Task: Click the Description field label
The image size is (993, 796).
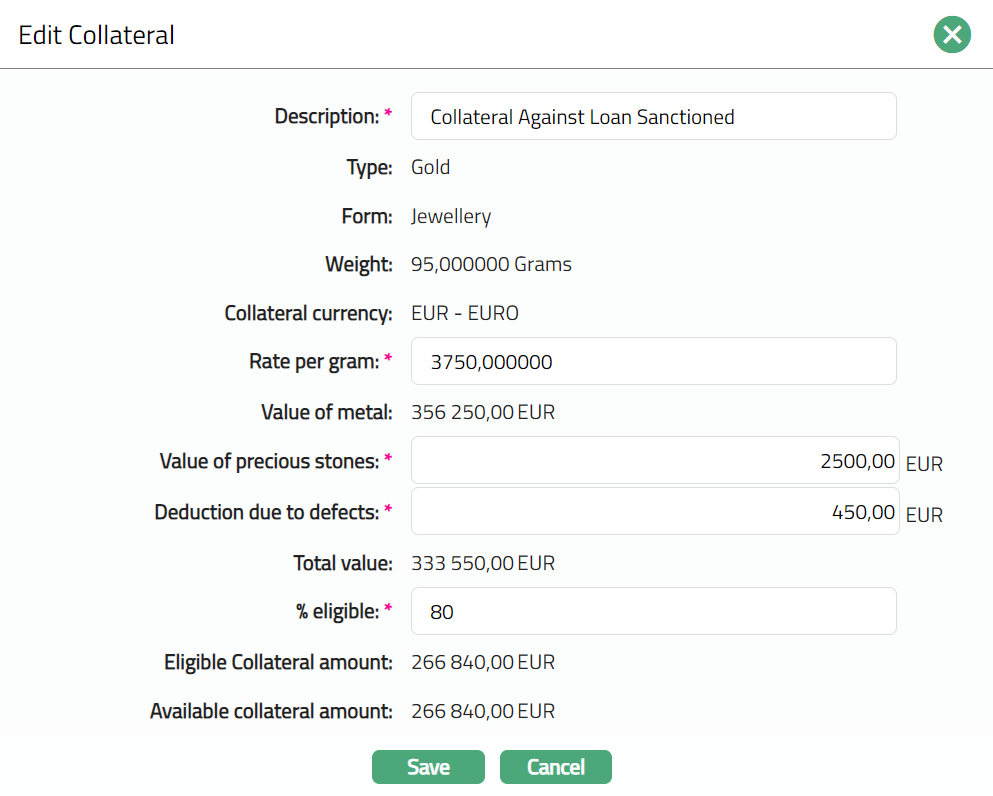Action: coord(326,117)
